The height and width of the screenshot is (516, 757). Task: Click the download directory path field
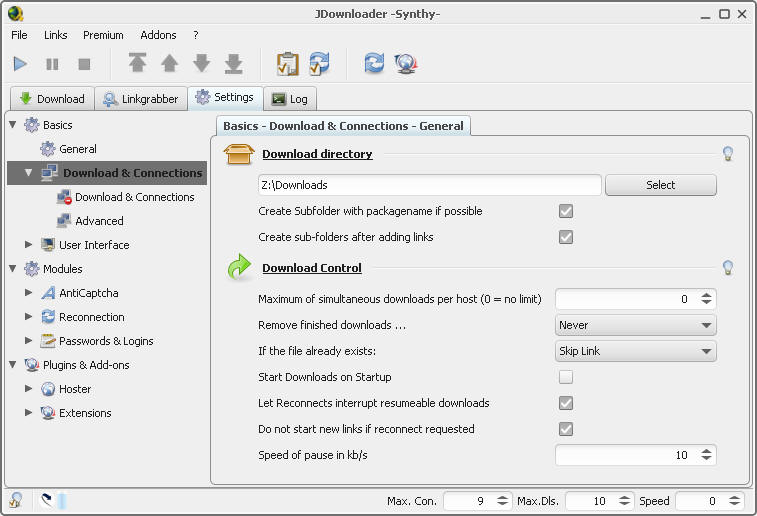click(430, 185)
